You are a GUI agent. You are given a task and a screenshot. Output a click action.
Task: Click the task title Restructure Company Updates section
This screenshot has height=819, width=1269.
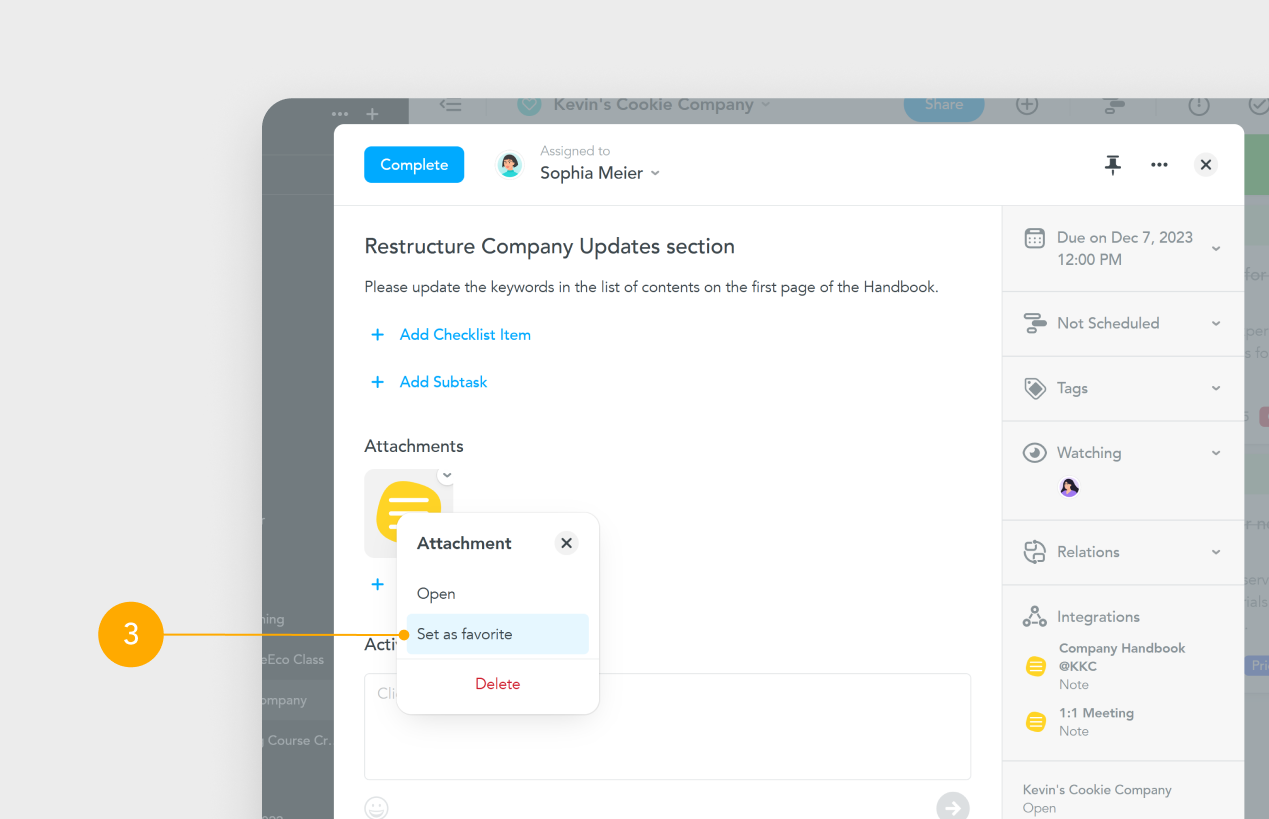coord(549,246)
